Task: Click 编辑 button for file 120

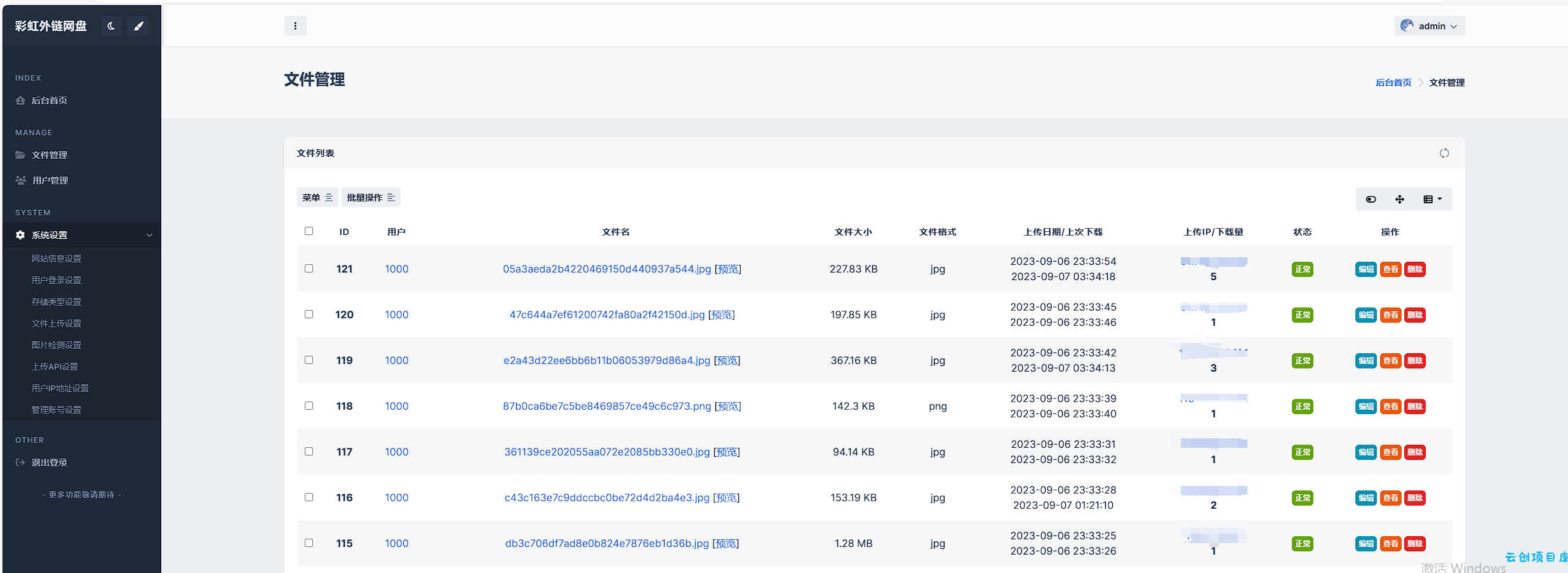Action: [x=1366, y=315]
